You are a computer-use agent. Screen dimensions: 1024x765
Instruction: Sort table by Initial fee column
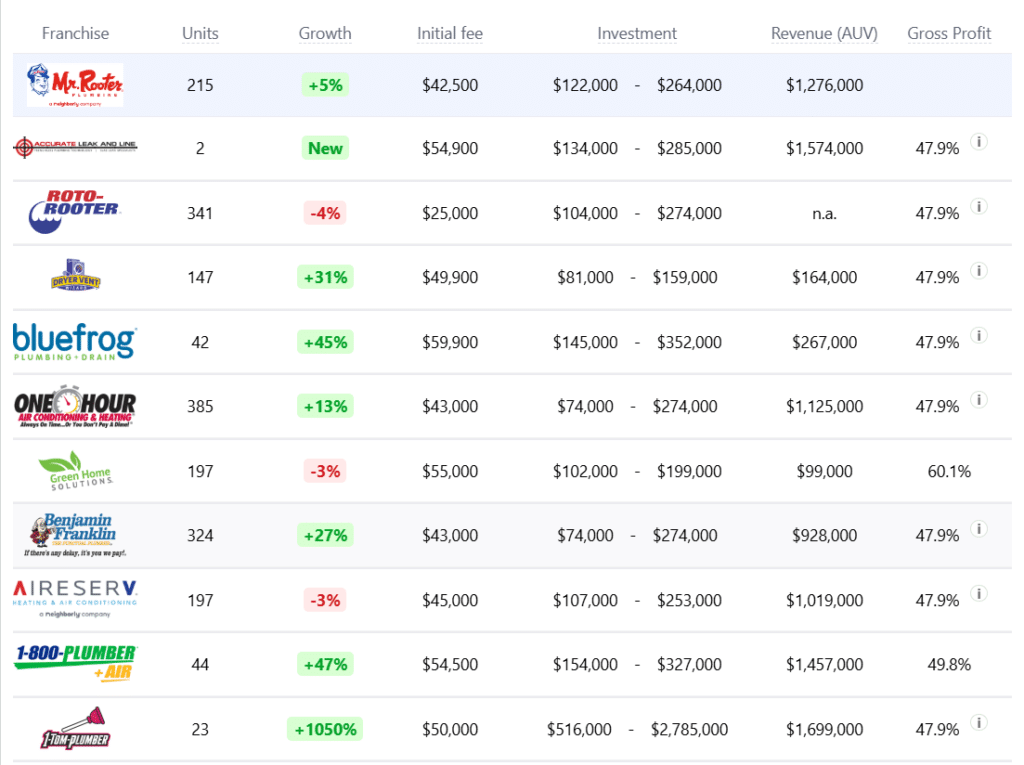point(450,33)
